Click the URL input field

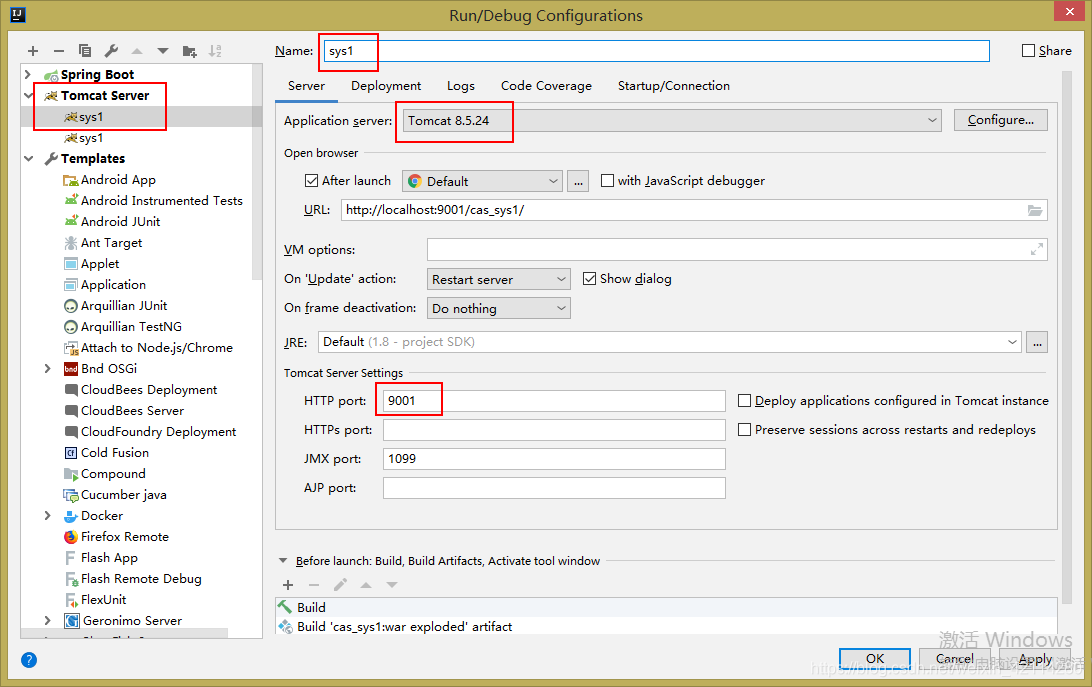click(x=694, y=210)
